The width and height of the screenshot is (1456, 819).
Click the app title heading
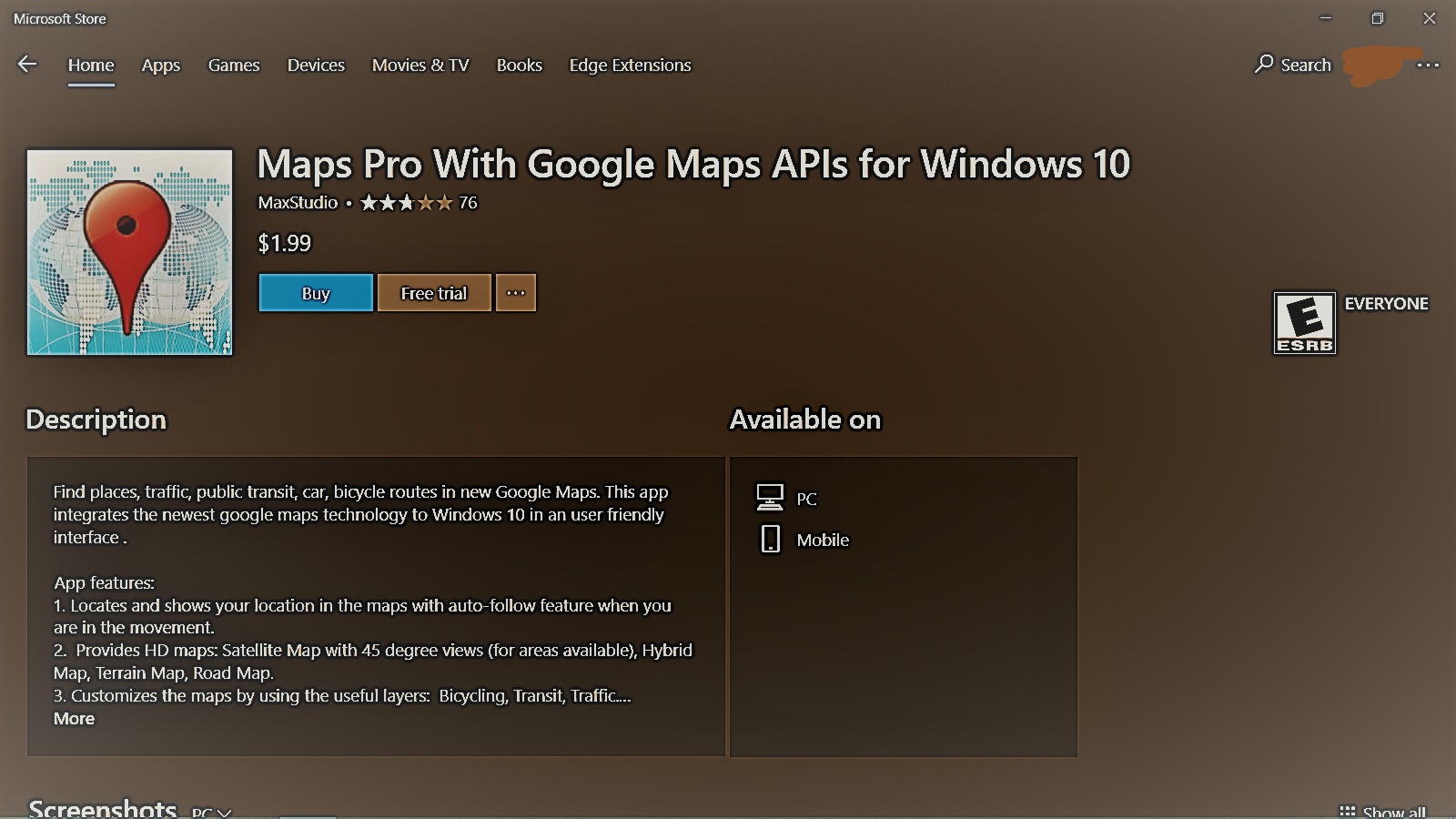tap(693, 165)
